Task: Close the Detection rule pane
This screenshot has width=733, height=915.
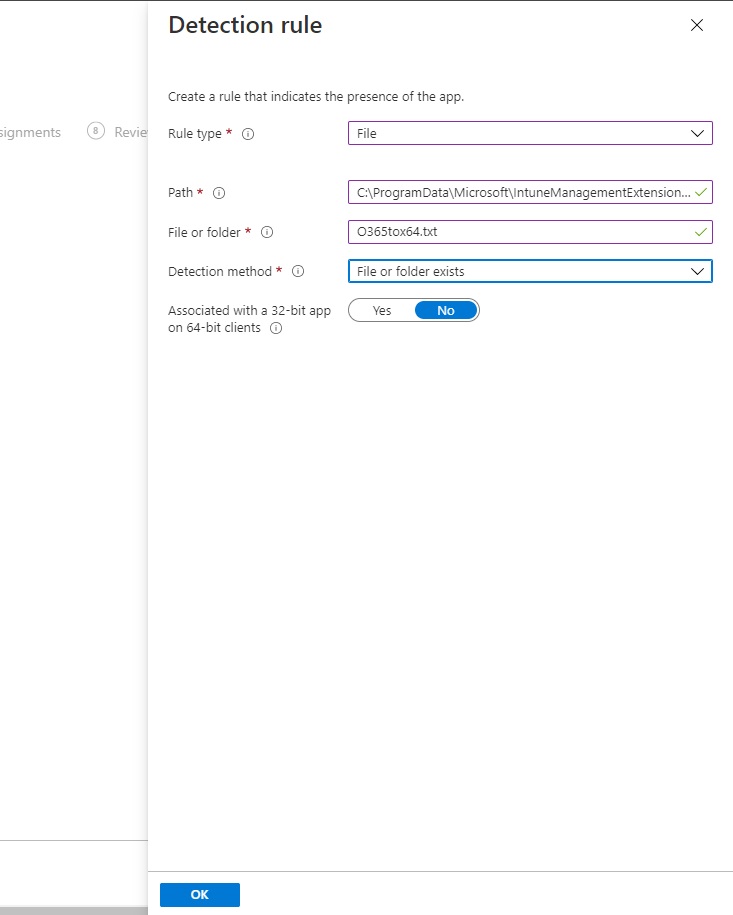Action: coord(697,26)
